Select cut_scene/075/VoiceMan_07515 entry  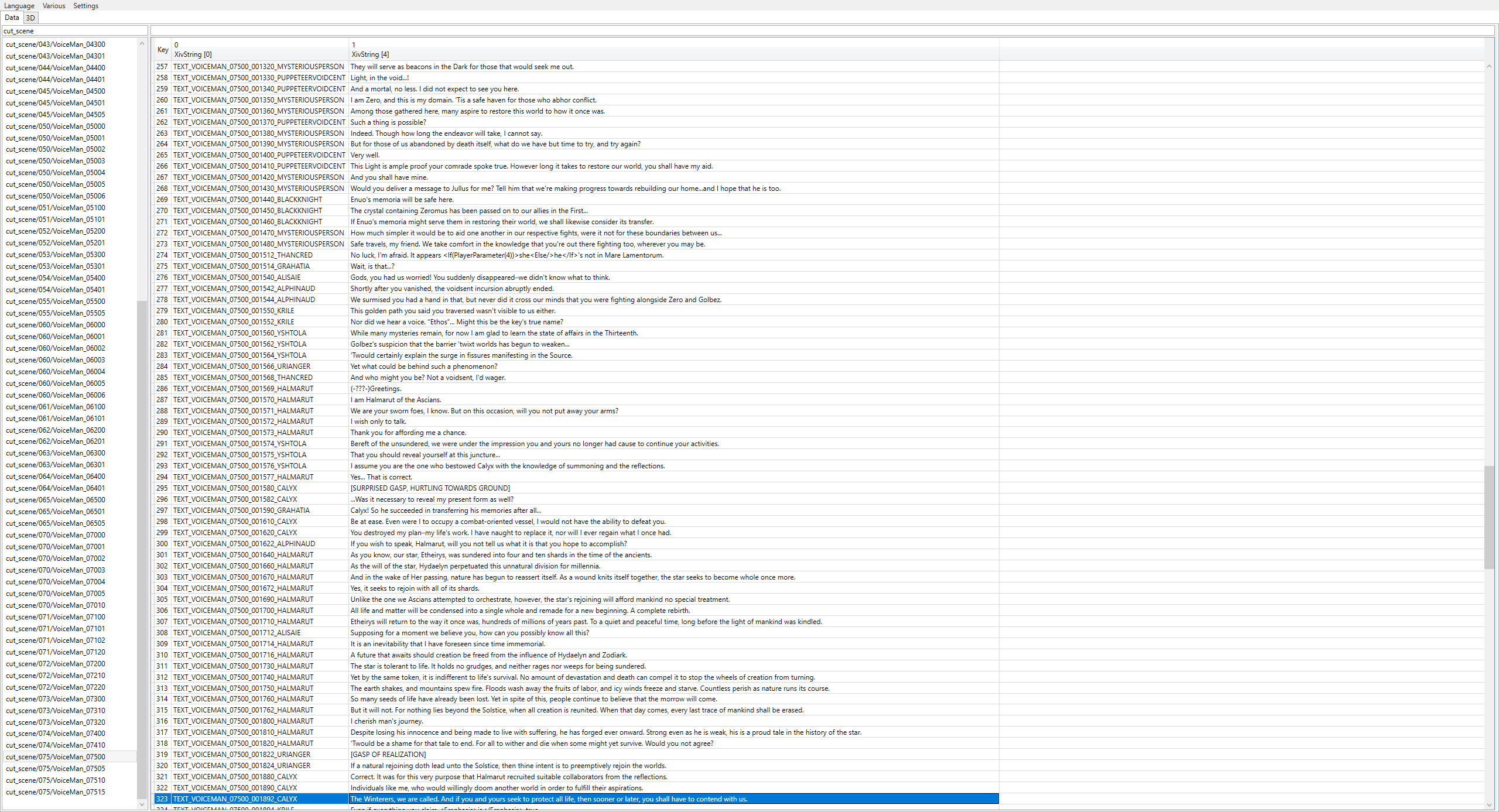coord(56,792)
